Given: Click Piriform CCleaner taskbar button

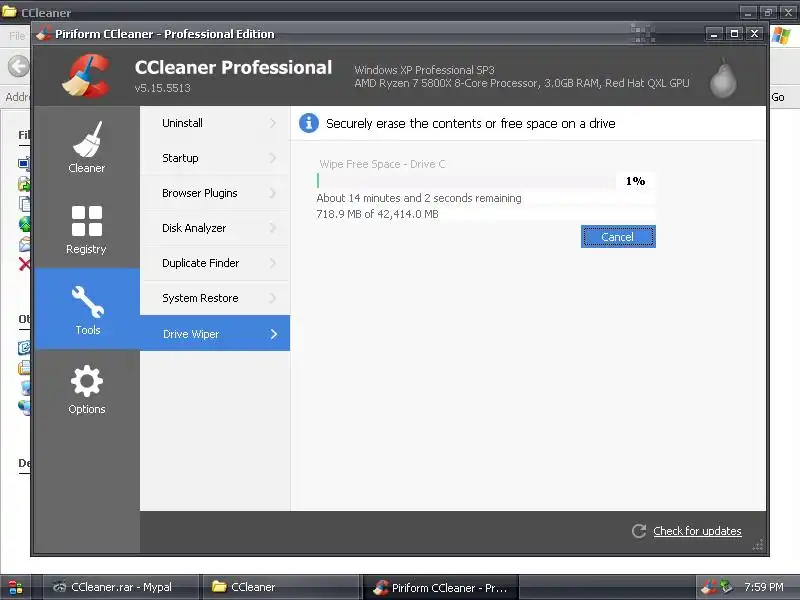Looking at the screenshot, I should click(440, 587).
